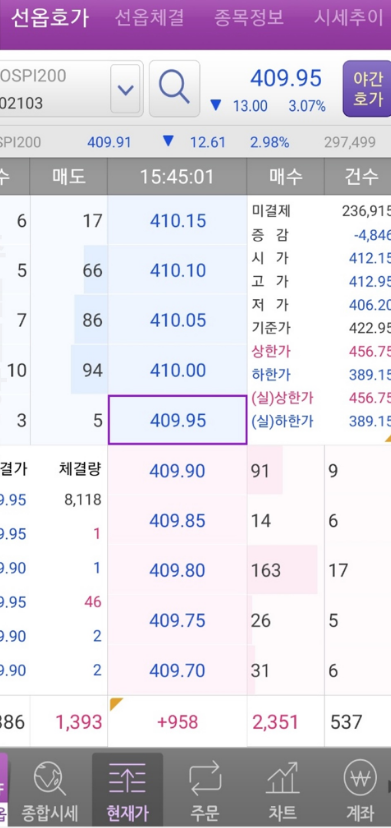This screenshot has height=828, width=391.
Task: Tap ask quantity 94
Action: [92, 370]
